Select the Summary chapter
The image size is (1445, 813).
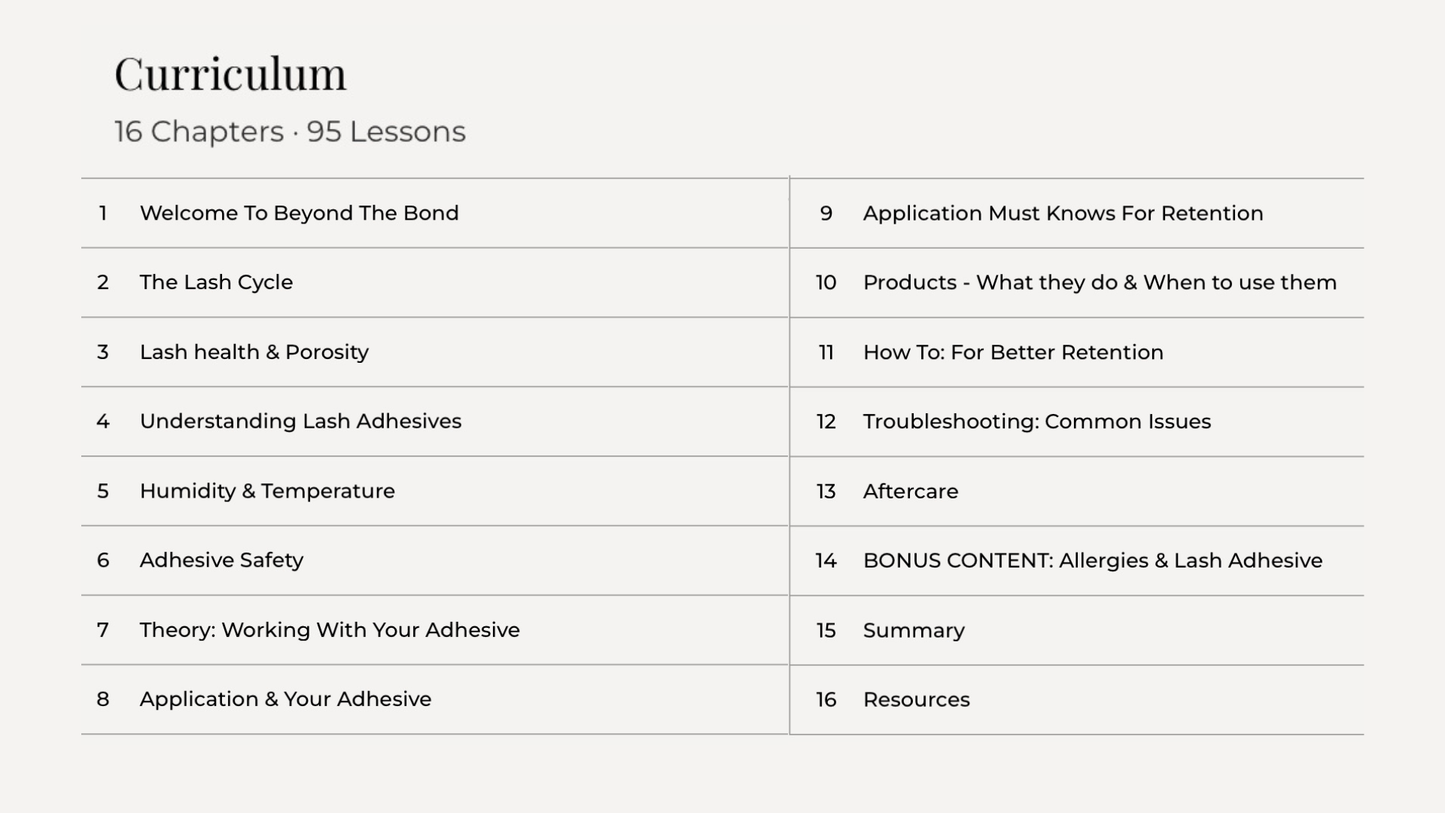pos(913,630)
